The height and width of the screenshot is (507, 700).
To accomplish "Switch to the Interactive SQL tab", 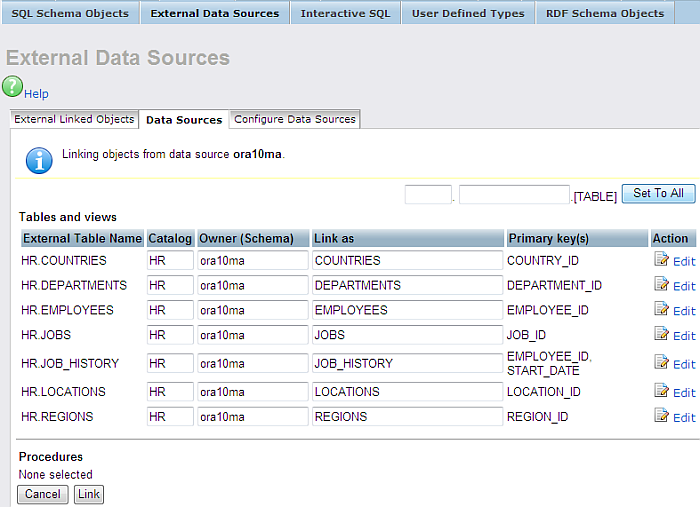I will 345,13.
